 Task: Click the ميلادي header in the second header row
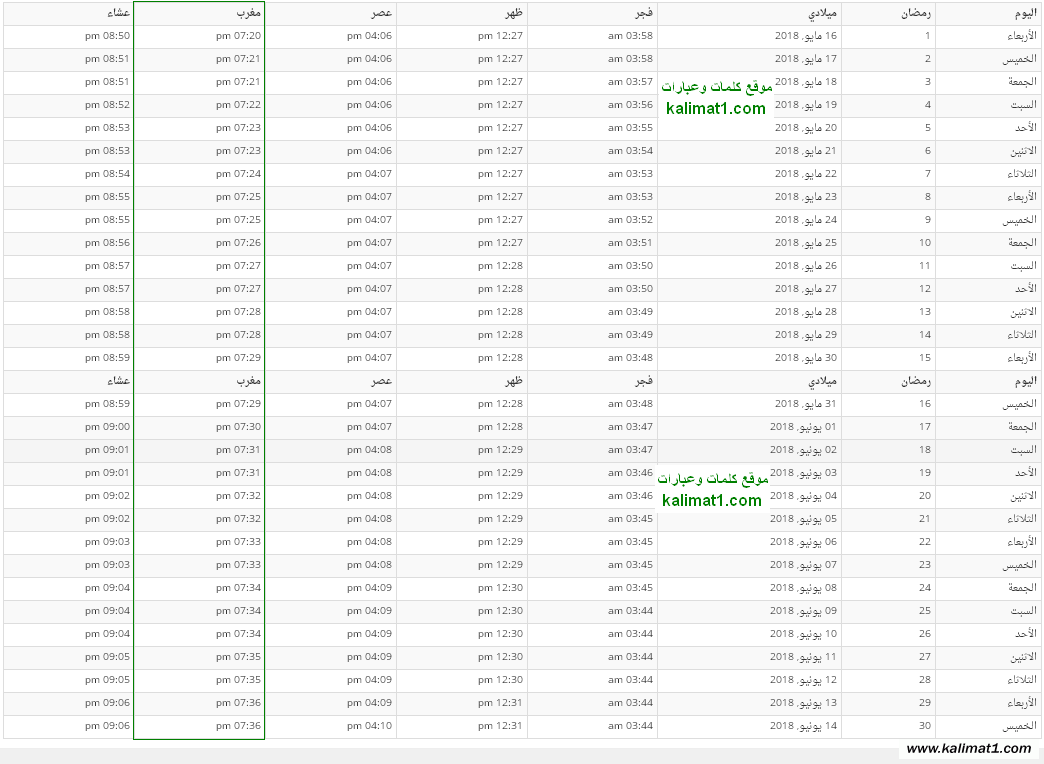(824, 381)
